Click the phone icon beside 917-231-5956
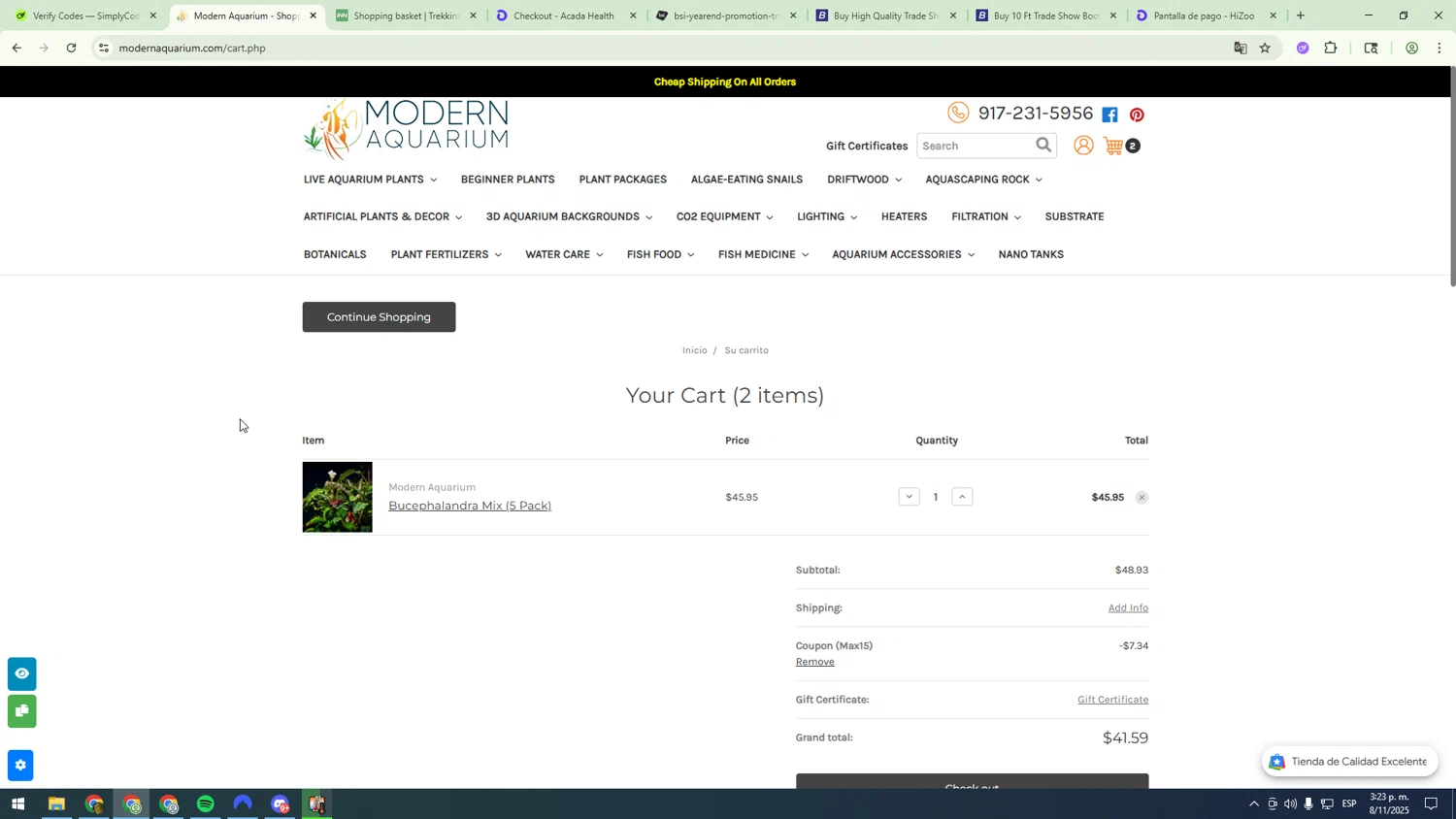 click(x=958, y=113)
